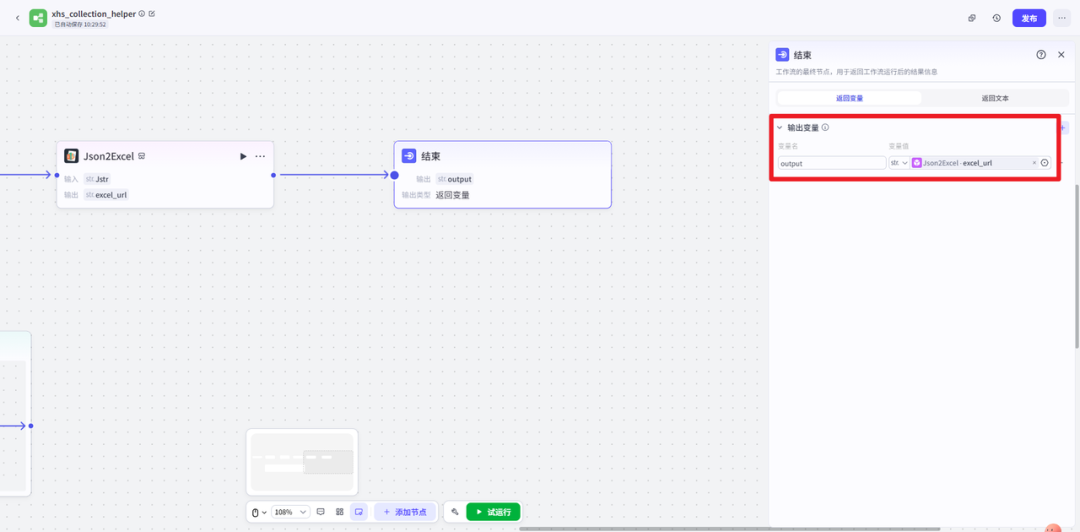Click the edit icon next to xhs_collection_helper
This screenshot has width=1080, height=532.
152,14
